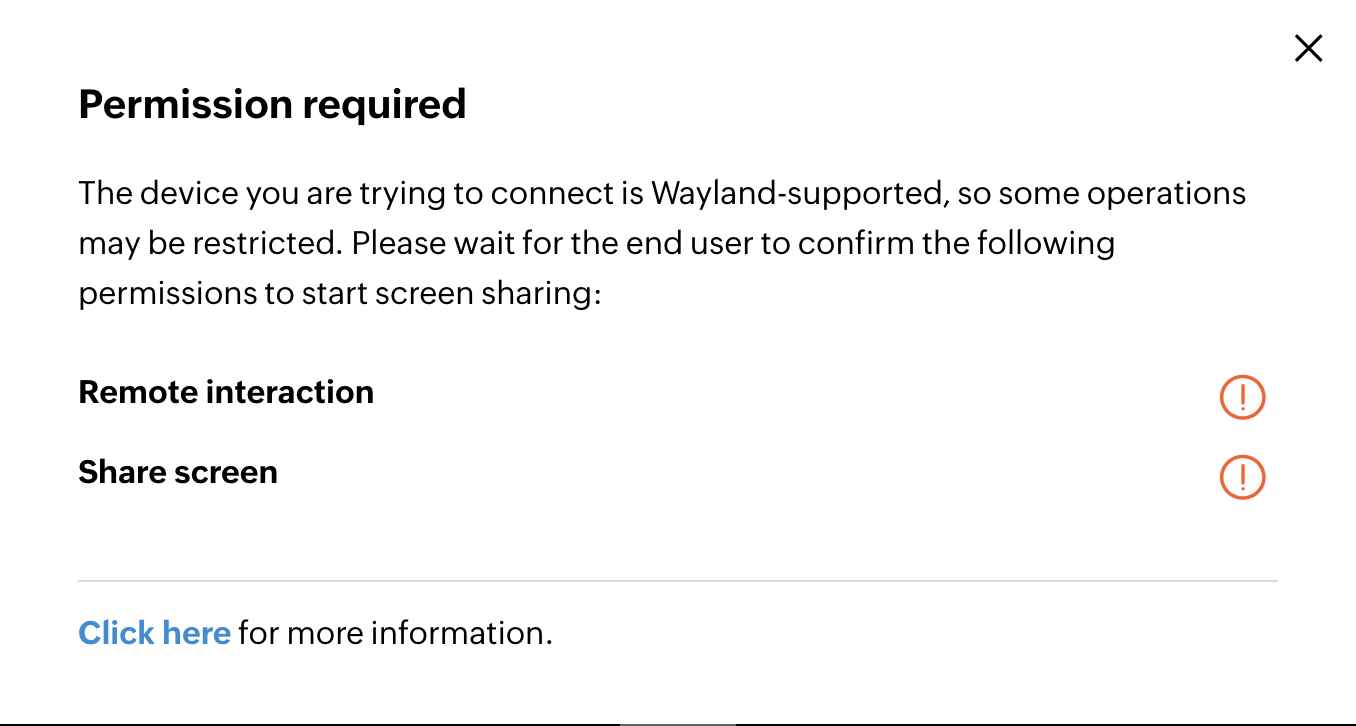Select the Share screen permission label
The width and height of the screenshot is (1356, 726).
178,472
